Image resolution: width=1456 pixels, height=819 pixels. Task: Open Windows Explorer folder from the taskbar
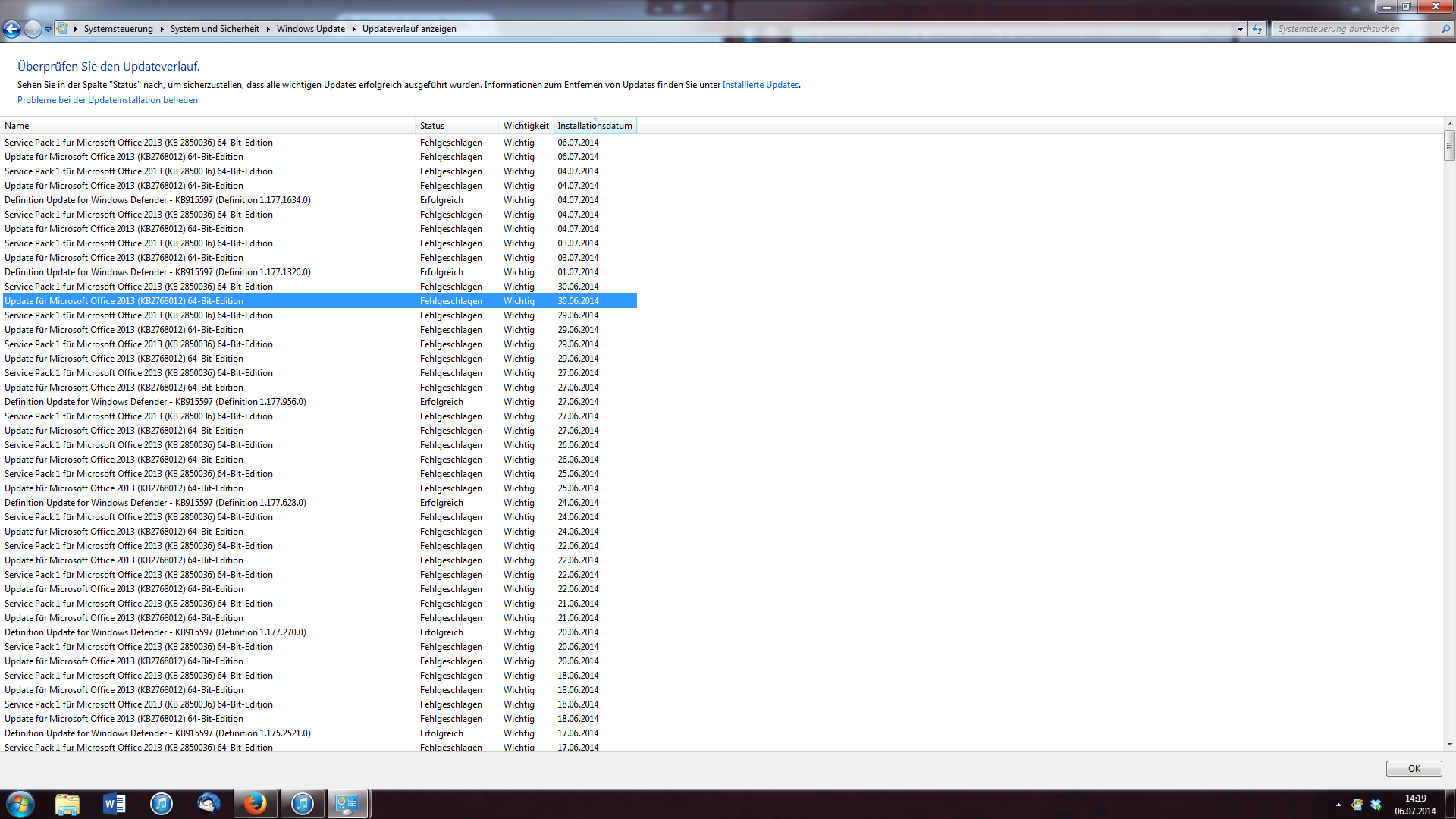coord(67,804)
